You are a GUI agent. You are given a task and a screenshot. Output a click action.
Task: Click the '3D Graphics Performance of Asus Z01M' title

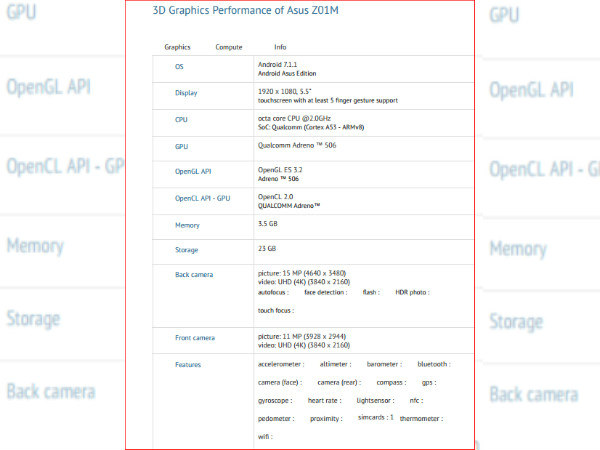(245, 10)
